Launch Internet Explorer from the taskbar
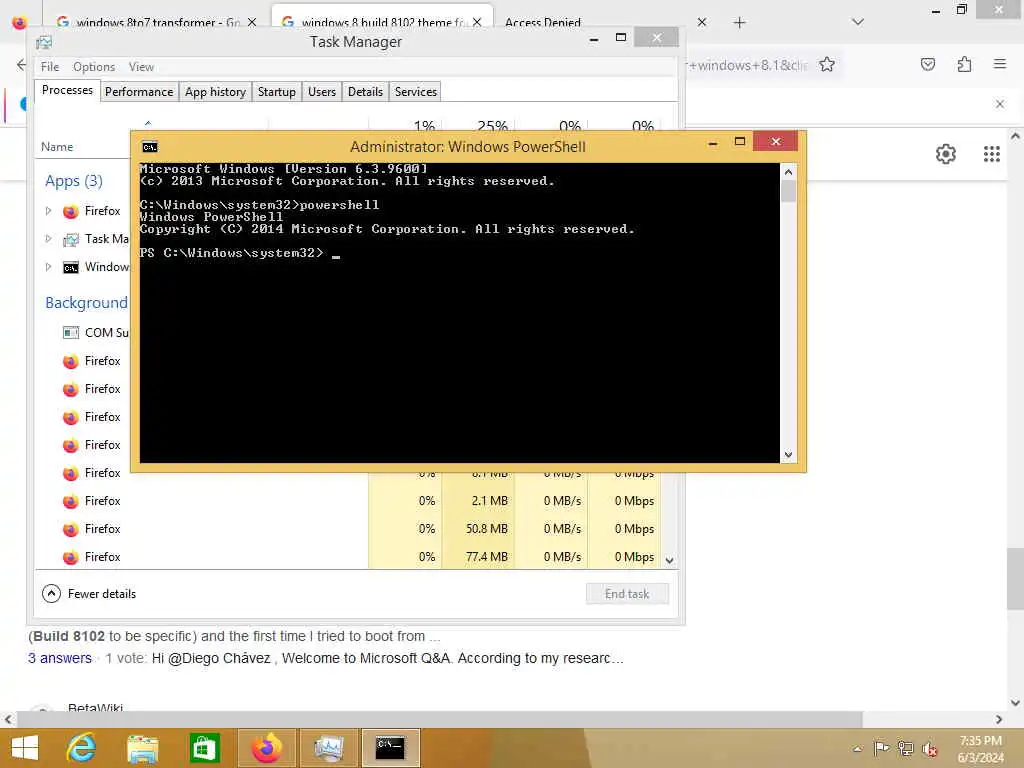Screen dimensions: 1024x768 pos(82,748)
